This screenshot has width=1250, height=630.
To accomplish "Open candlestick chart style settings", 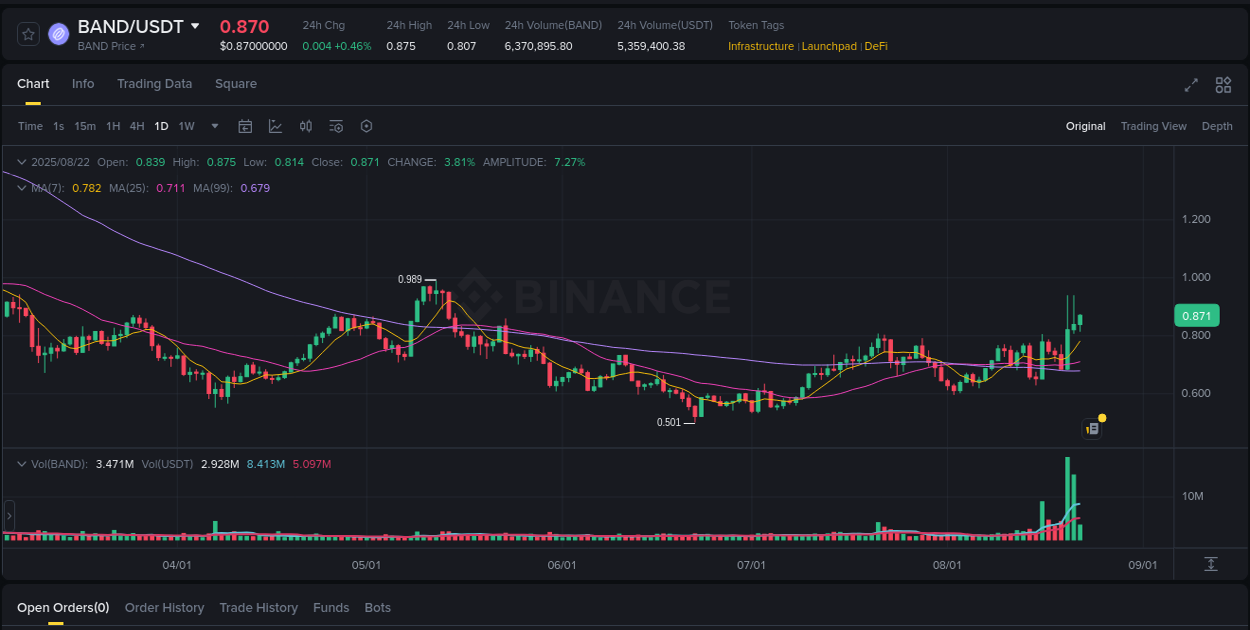I will 306,126.
